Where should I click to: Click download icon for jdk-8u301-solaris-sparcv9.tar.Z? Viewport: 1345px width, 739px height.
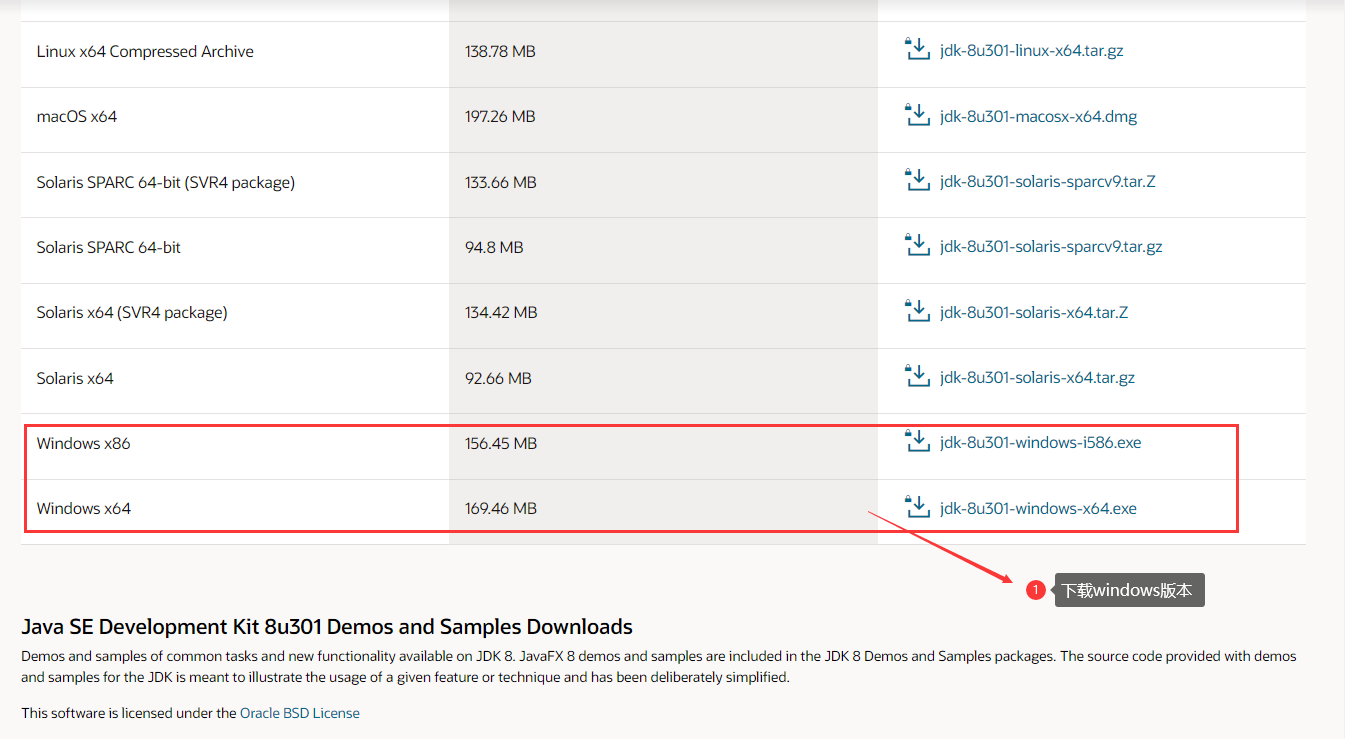(917, 180)
